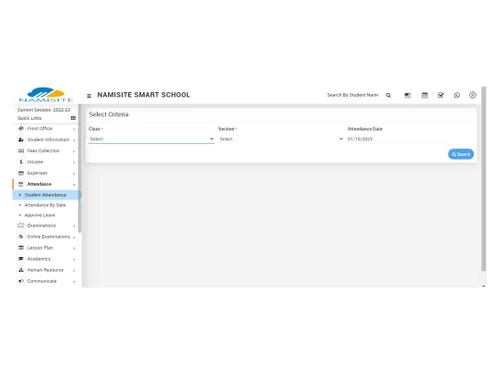Viewport: 500px width, 375px height.
Task: Open the Human Resource menu
Action: click(x=45, y=270)
